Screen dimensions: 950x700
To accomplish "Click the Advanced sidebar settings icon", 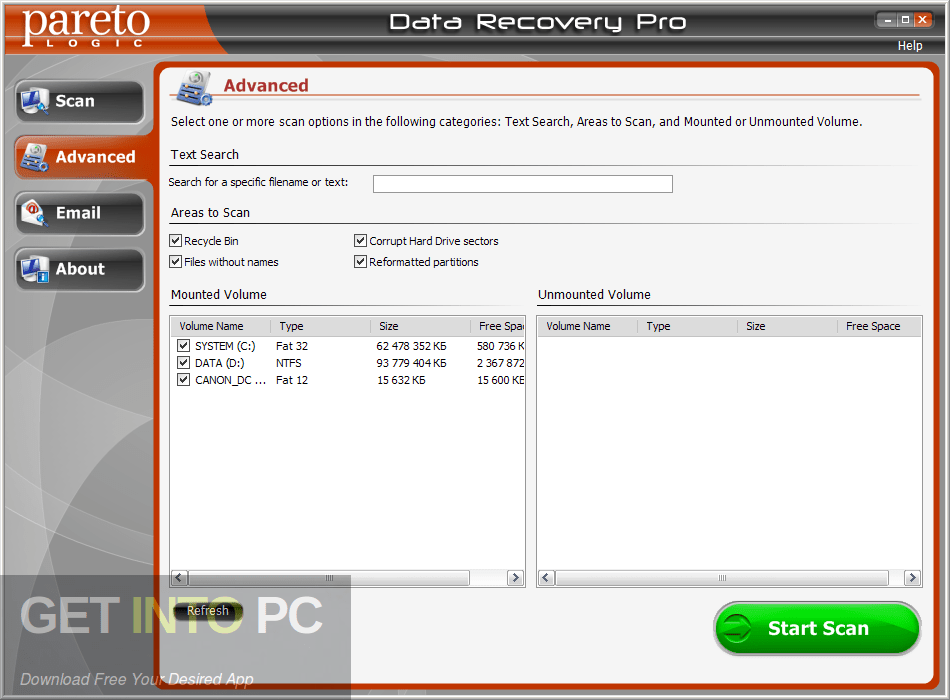I will click(34, 157).
